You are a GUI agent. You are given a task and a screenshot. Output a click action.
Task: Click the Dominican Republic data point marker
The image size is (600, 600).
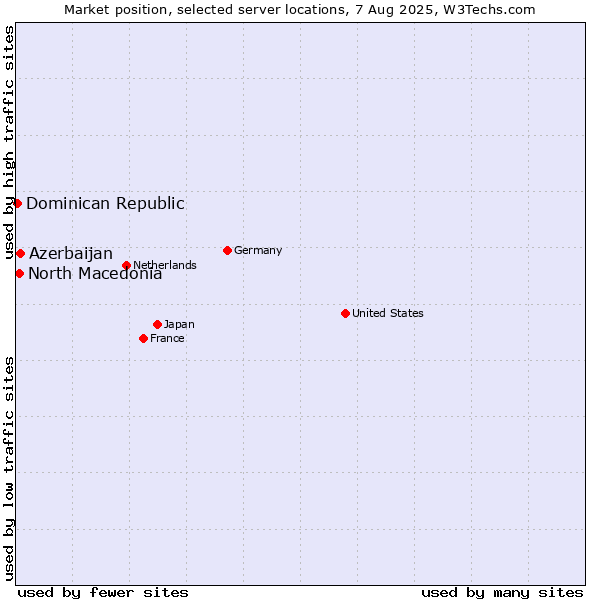17,204
